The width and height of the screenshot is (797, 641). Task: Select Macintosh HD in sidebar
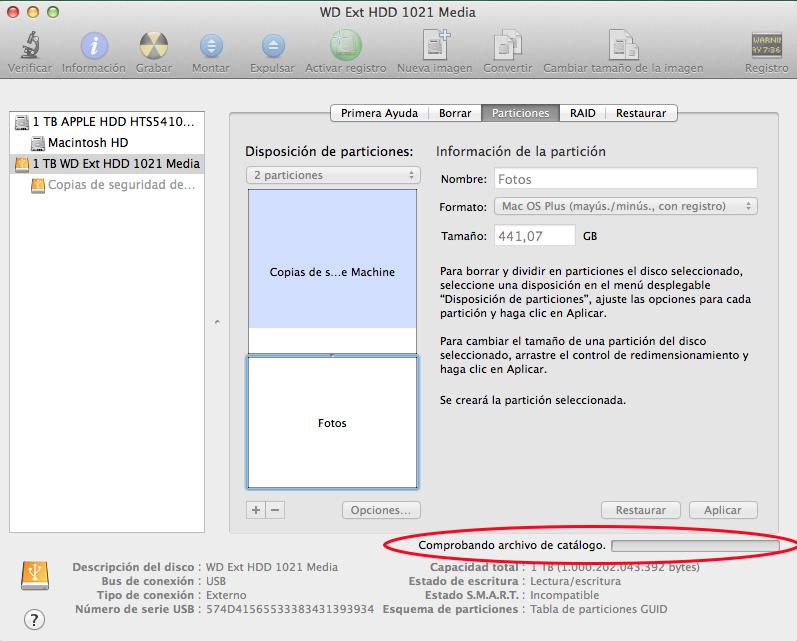87,142
